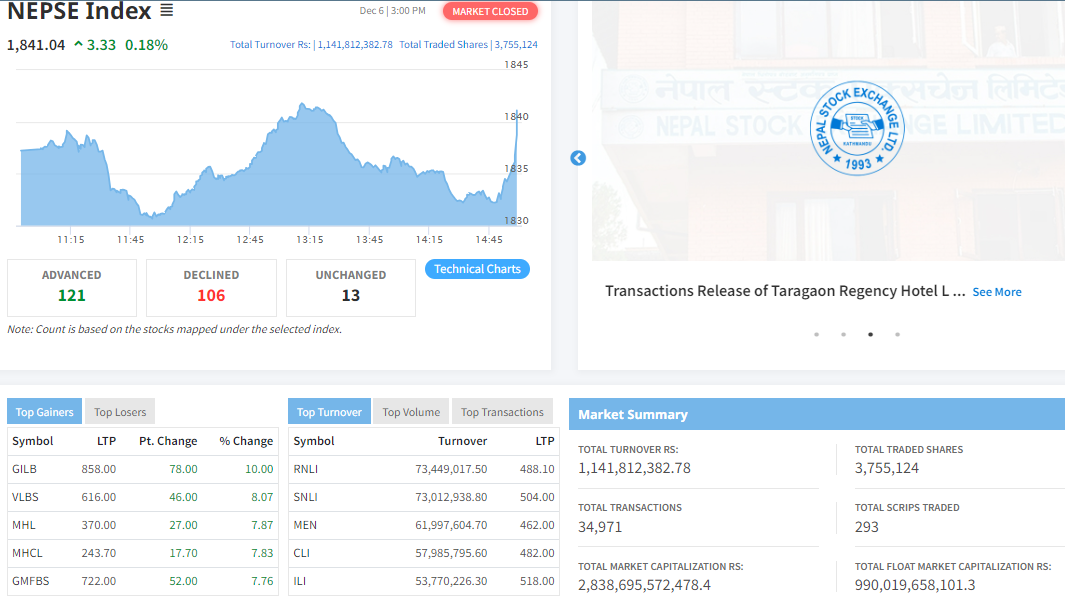Show the Top Transactions tab
Screen dimensions: 1065x599
pos(502,412)
